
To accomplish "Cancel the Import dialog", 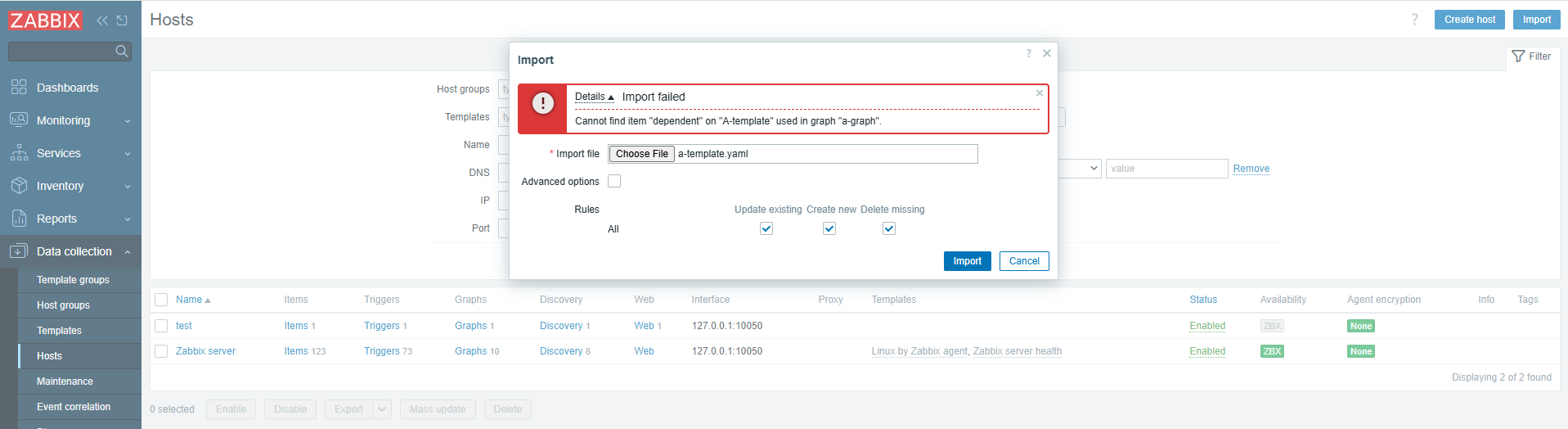I will [1024, 261].
